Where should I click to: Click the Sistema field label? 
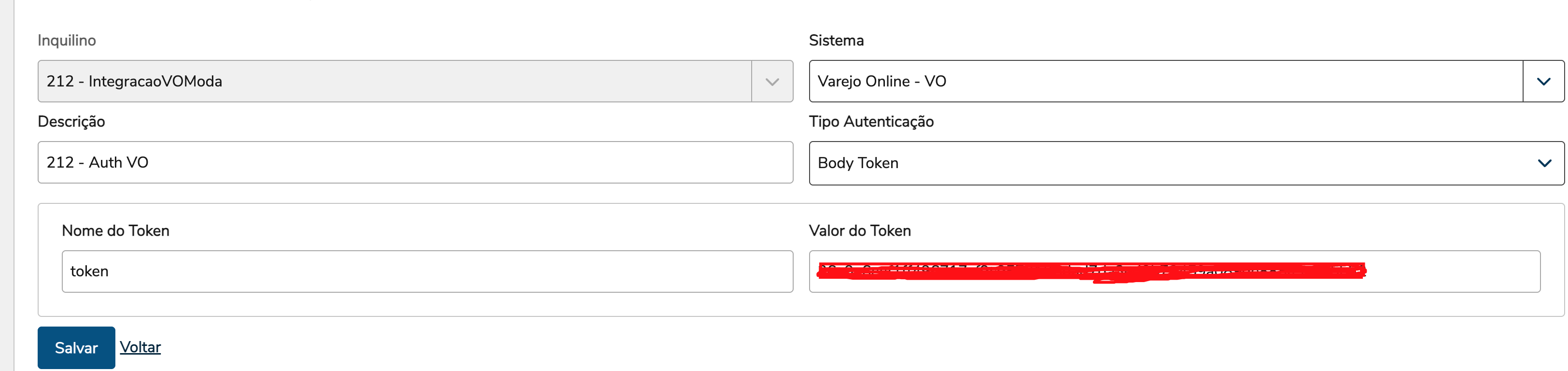tap(836, 41)
